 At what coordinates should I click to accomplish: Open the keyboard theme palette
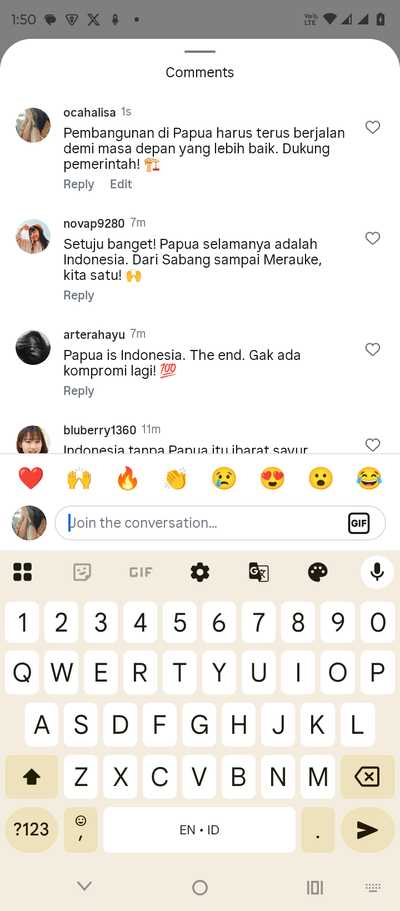317,573
